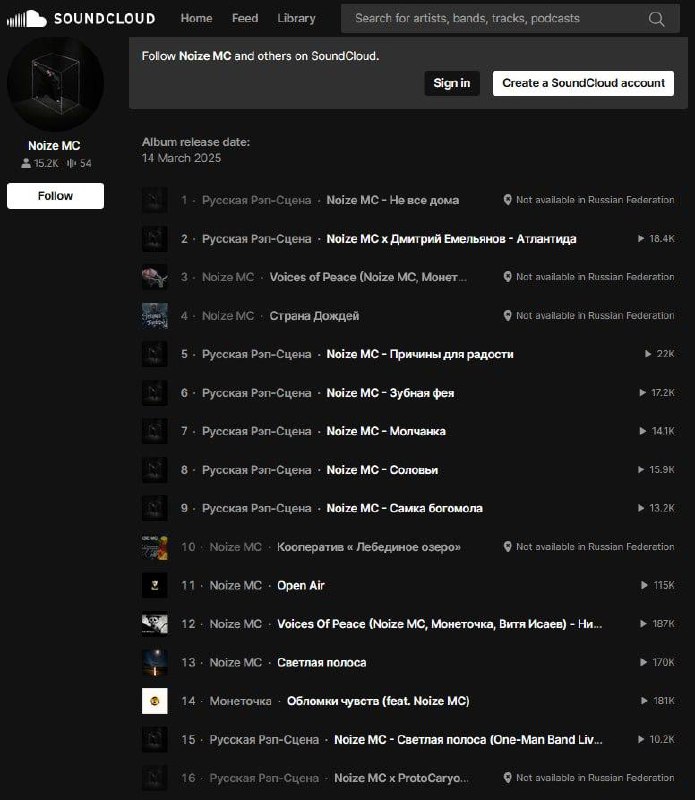Go to Home in navigation

[196, 18]
